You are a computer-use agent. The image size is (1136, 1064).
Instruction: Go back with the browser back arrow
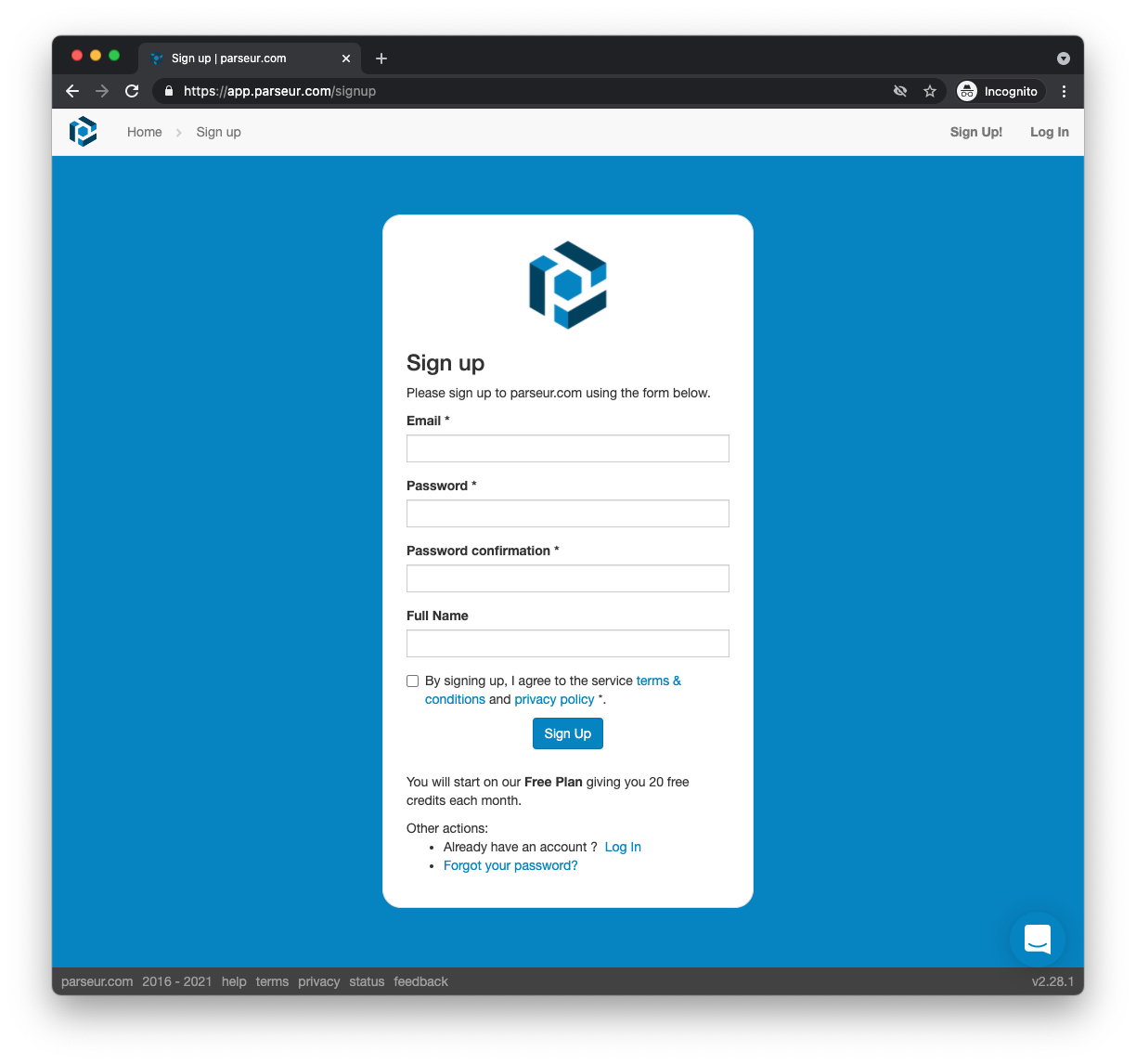72,91
